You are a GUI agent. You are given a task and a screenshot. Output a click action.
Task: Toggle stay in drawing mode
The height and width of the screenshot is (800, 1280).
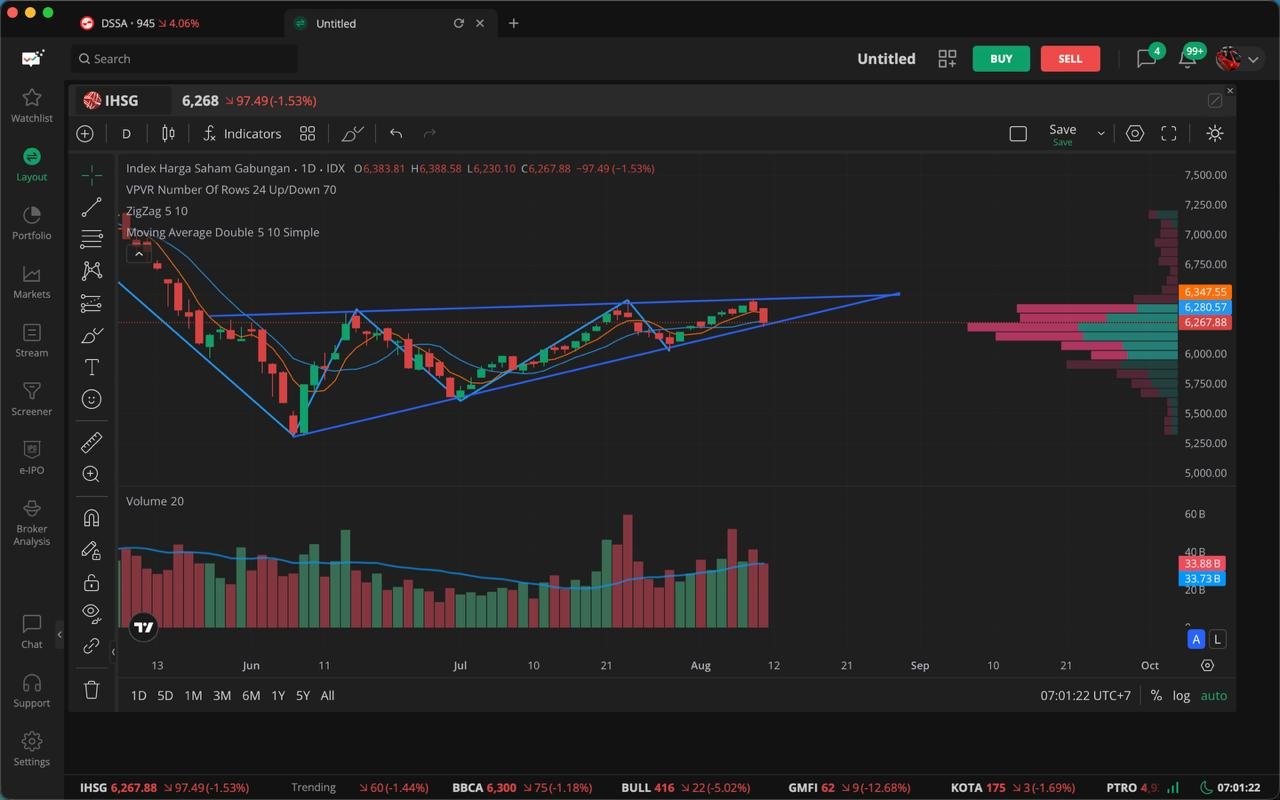pos(91,550)
